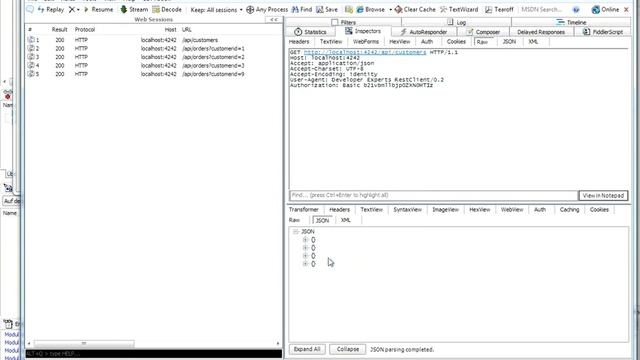Screen dimensions: 640x360
Task: Select the request Raw tab
Action: [x=482, y=42]
